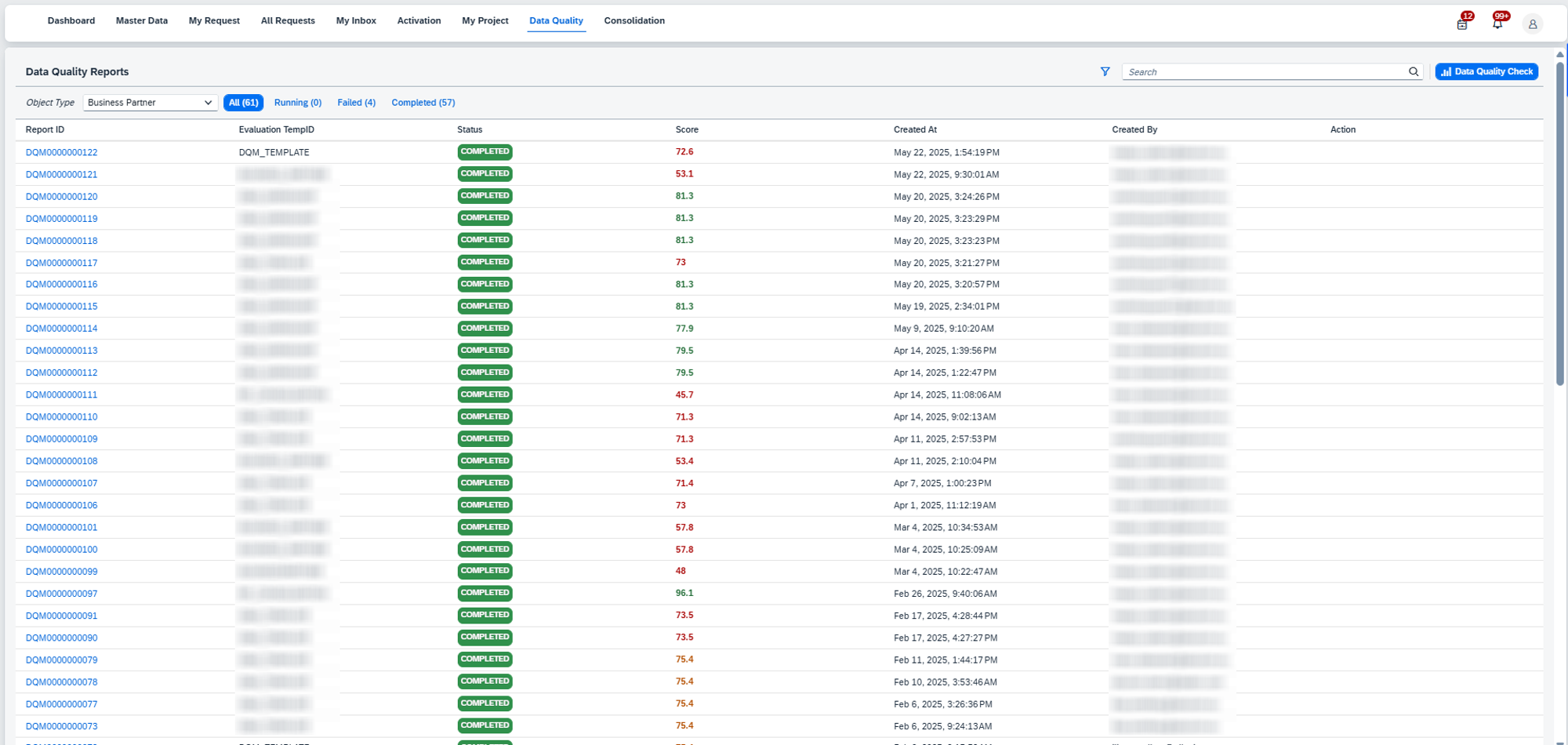
Task: Focus the Search input field
Action: [x=1266, y=71]
